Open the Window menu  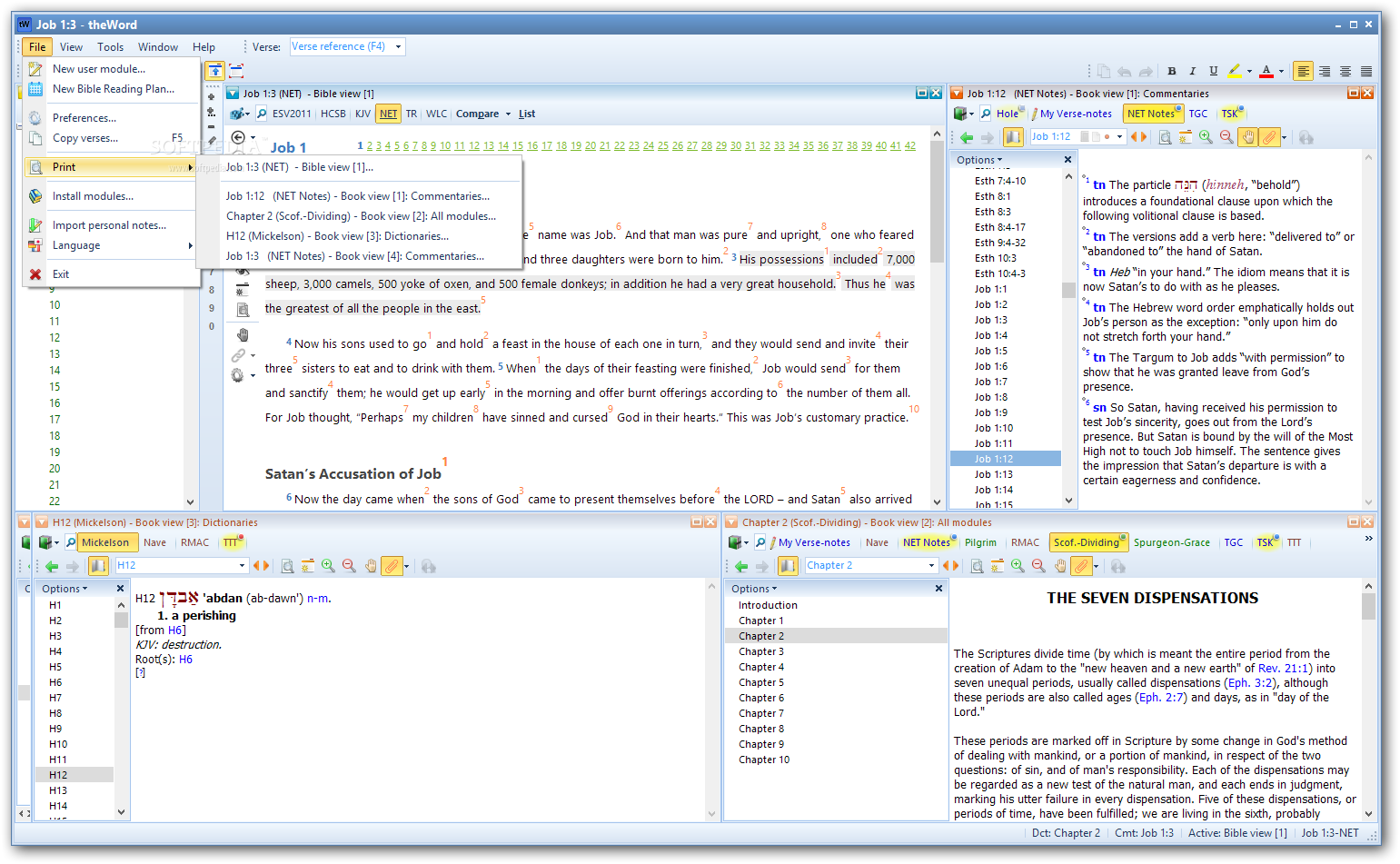pyautogui.click(x=158, y=47)
